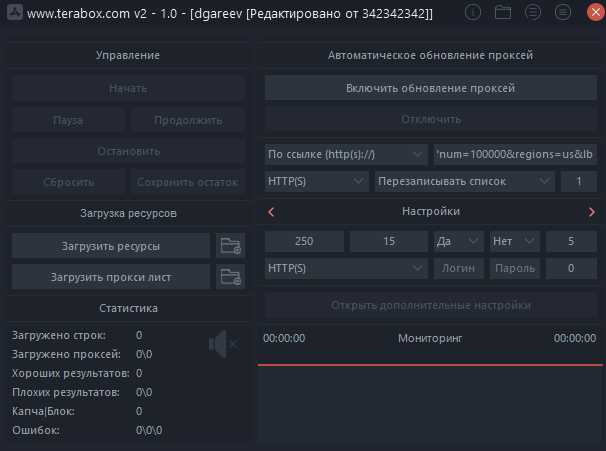Click the proxy URL field with num=100000
The image size is (606, 451).
click(x=515, y=155)
